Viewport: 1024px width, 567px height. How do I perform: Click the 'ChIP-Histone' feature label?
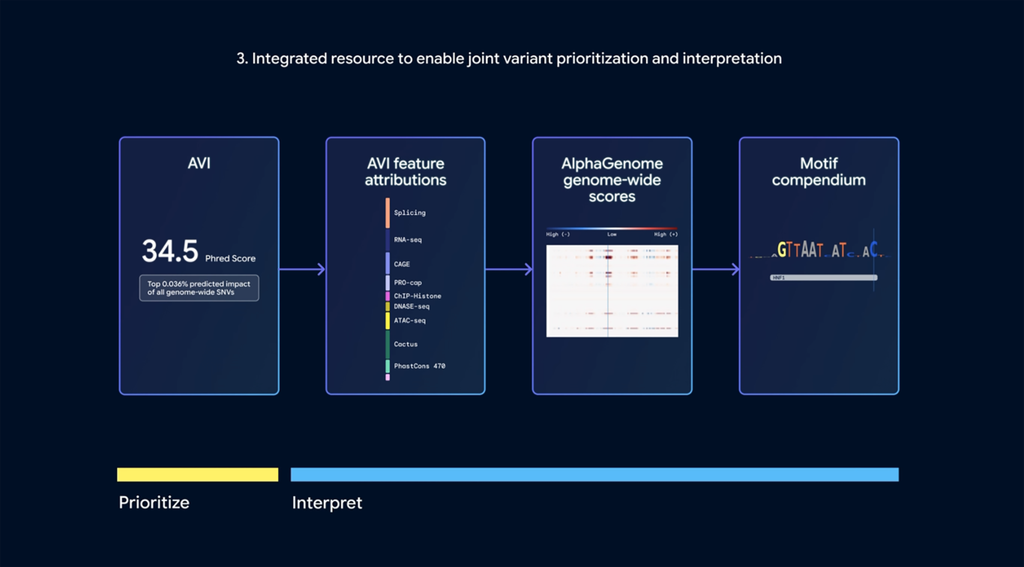417,296
